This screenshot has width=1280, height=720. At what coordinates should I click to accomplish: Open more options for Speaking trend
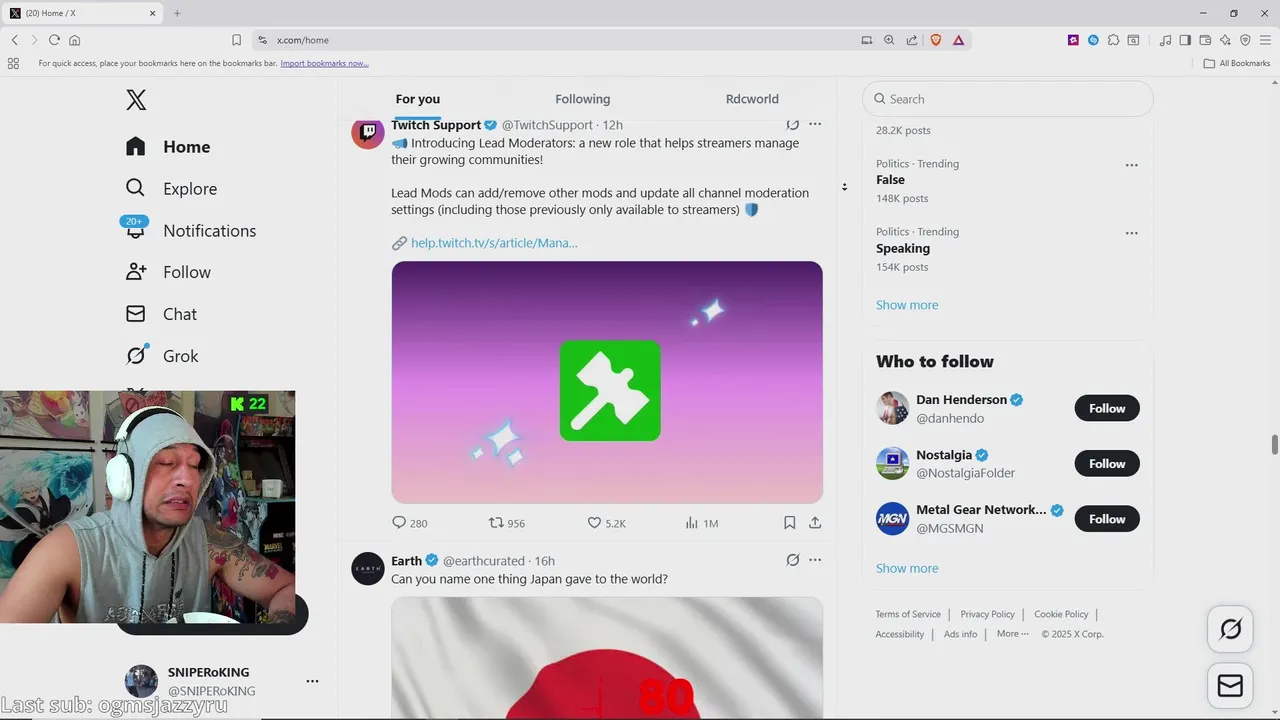tap(1131, 233)
